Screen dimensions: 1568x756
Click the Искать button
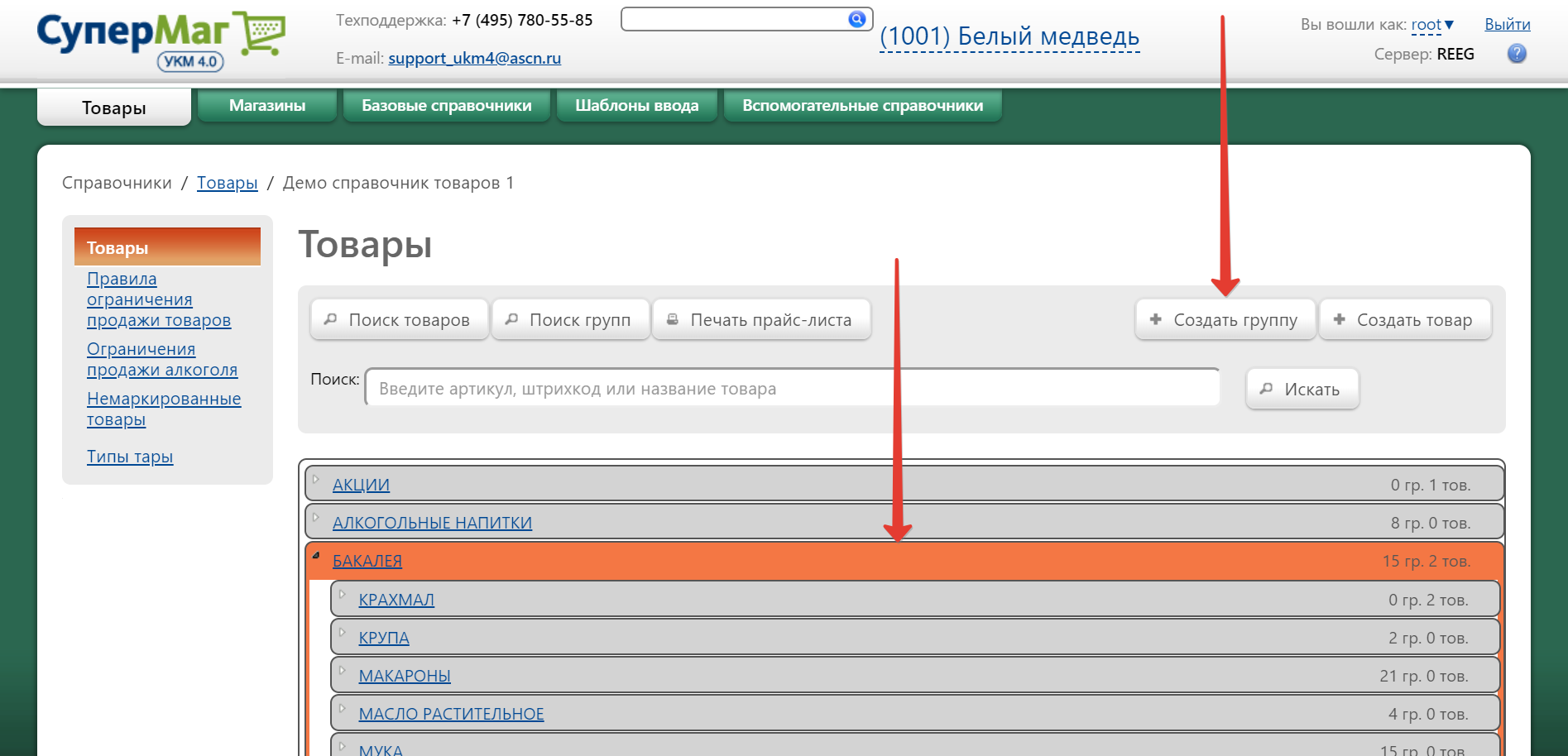click(x=1302, y=389)
